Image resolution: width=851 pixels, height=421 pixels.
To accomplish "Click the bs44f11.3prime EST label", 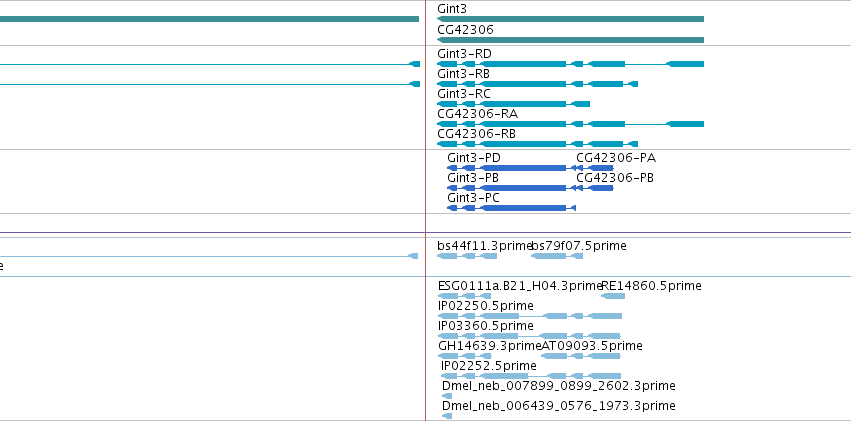I will tap(485, 246).
